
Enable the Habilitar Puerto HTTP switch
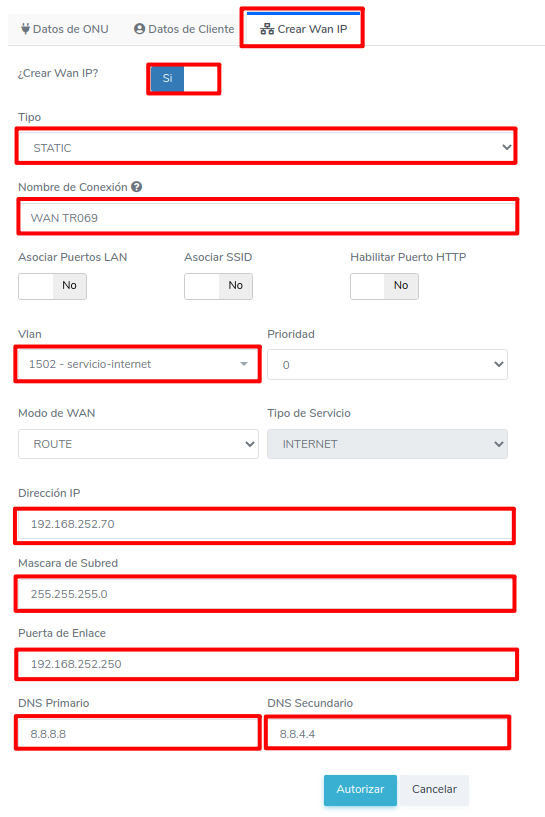(x=385, y=286)
